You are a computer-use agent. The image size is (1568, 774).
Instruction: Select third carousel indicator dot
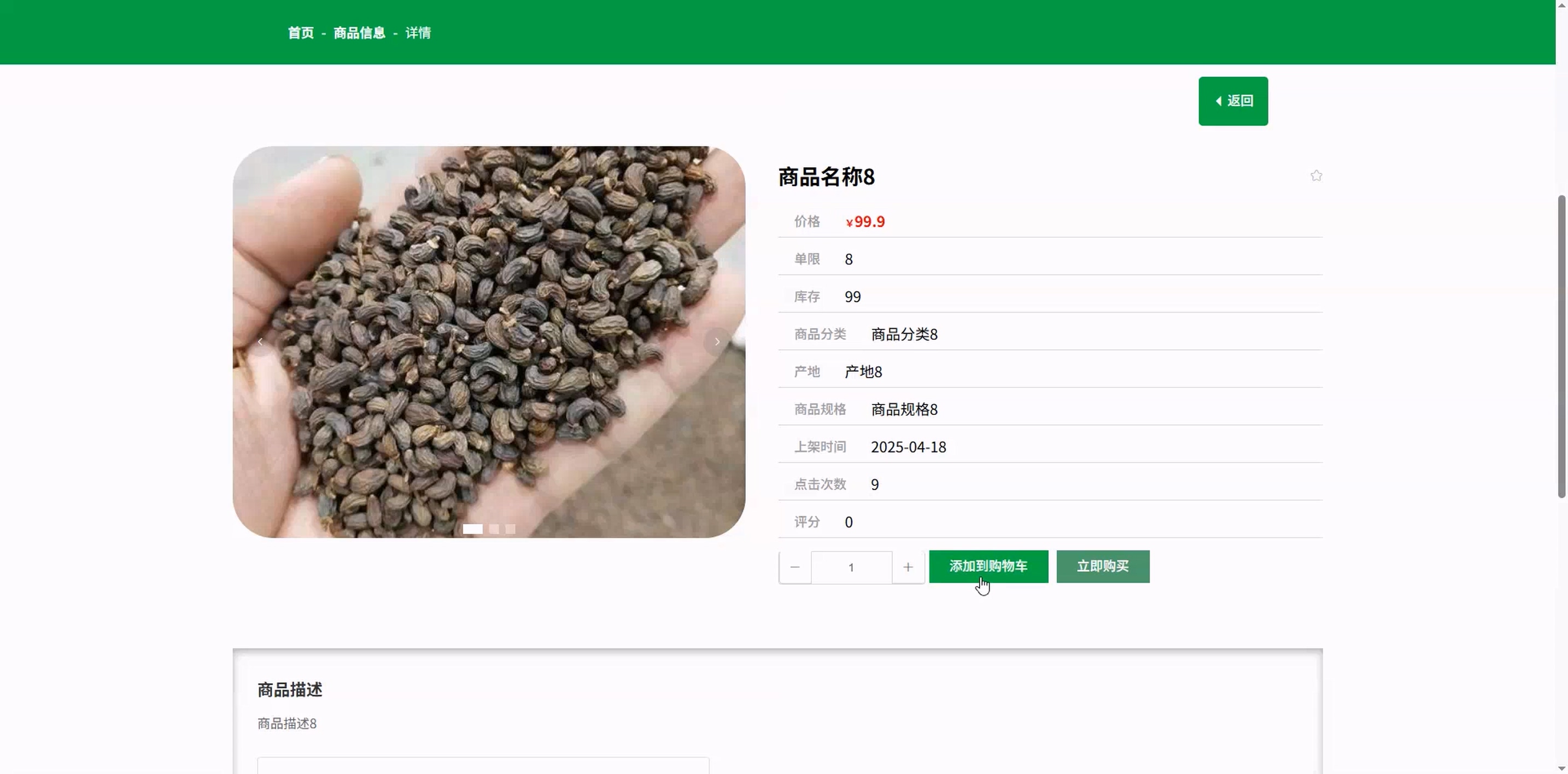tap(511, 529)
